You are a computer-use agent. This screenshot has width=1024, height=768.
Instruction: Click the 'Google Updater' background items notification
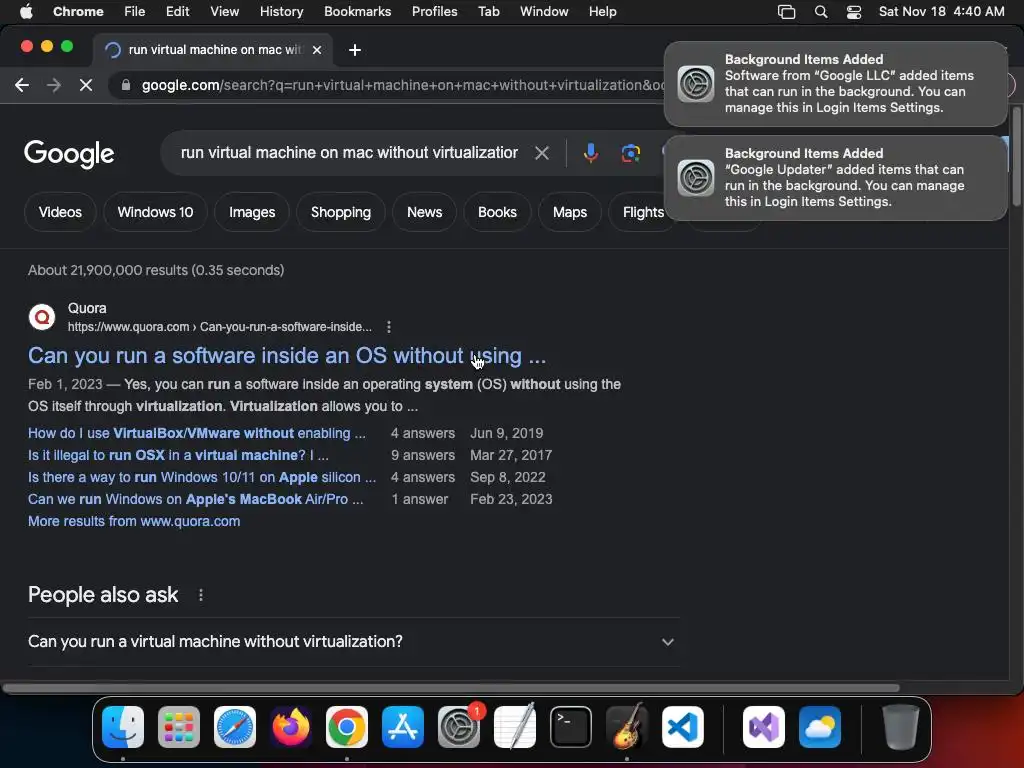click(835, 178)
